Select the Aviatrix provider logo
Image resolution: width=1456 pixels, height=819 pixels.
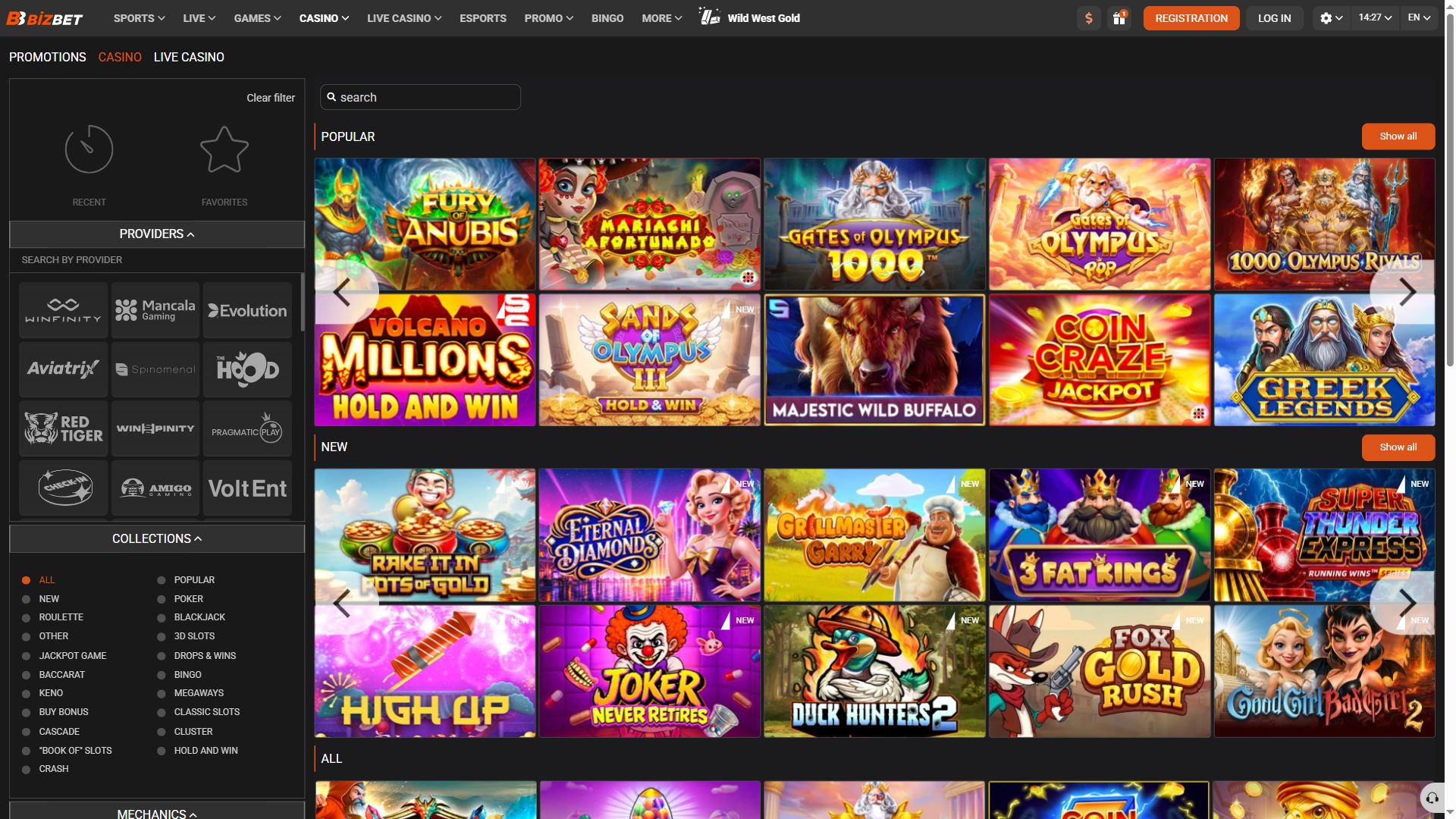pos(64,369)
